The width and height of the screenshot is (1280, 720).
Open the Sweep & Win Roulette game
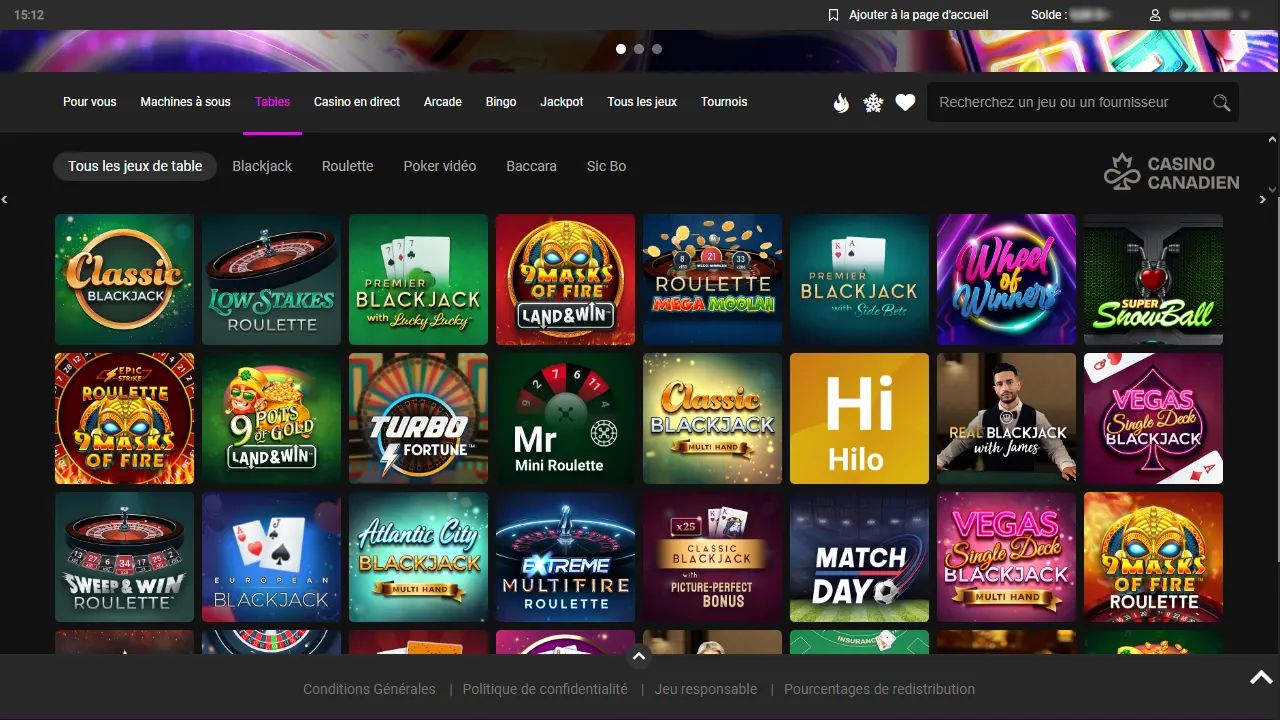pos(124,557)
